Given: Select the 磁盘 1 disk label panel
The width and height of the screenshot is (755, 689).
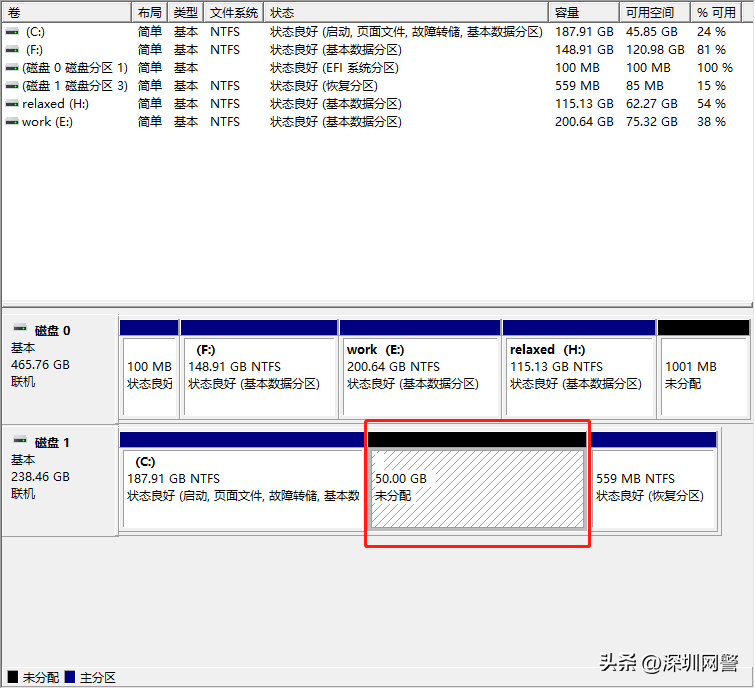Looking at the screenshot, I should tap(60, 481).
